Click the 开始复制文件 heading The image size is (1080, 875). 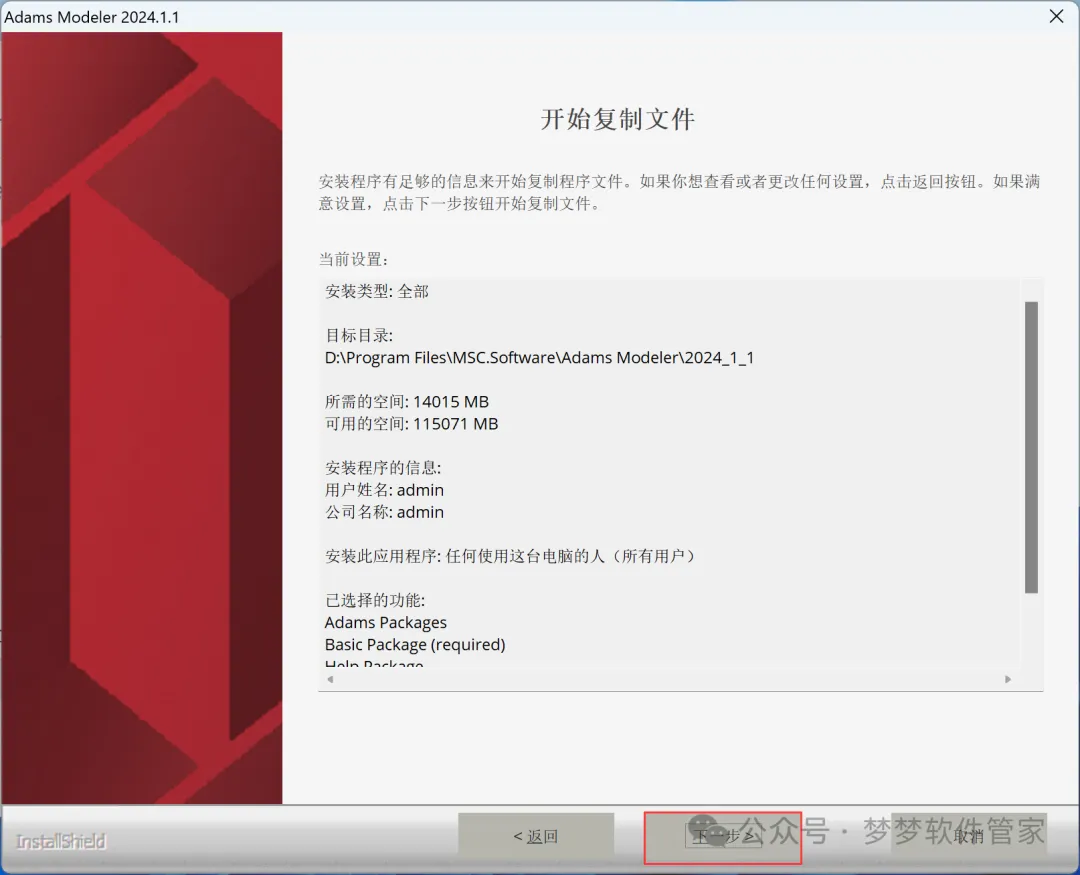[618, 119]
